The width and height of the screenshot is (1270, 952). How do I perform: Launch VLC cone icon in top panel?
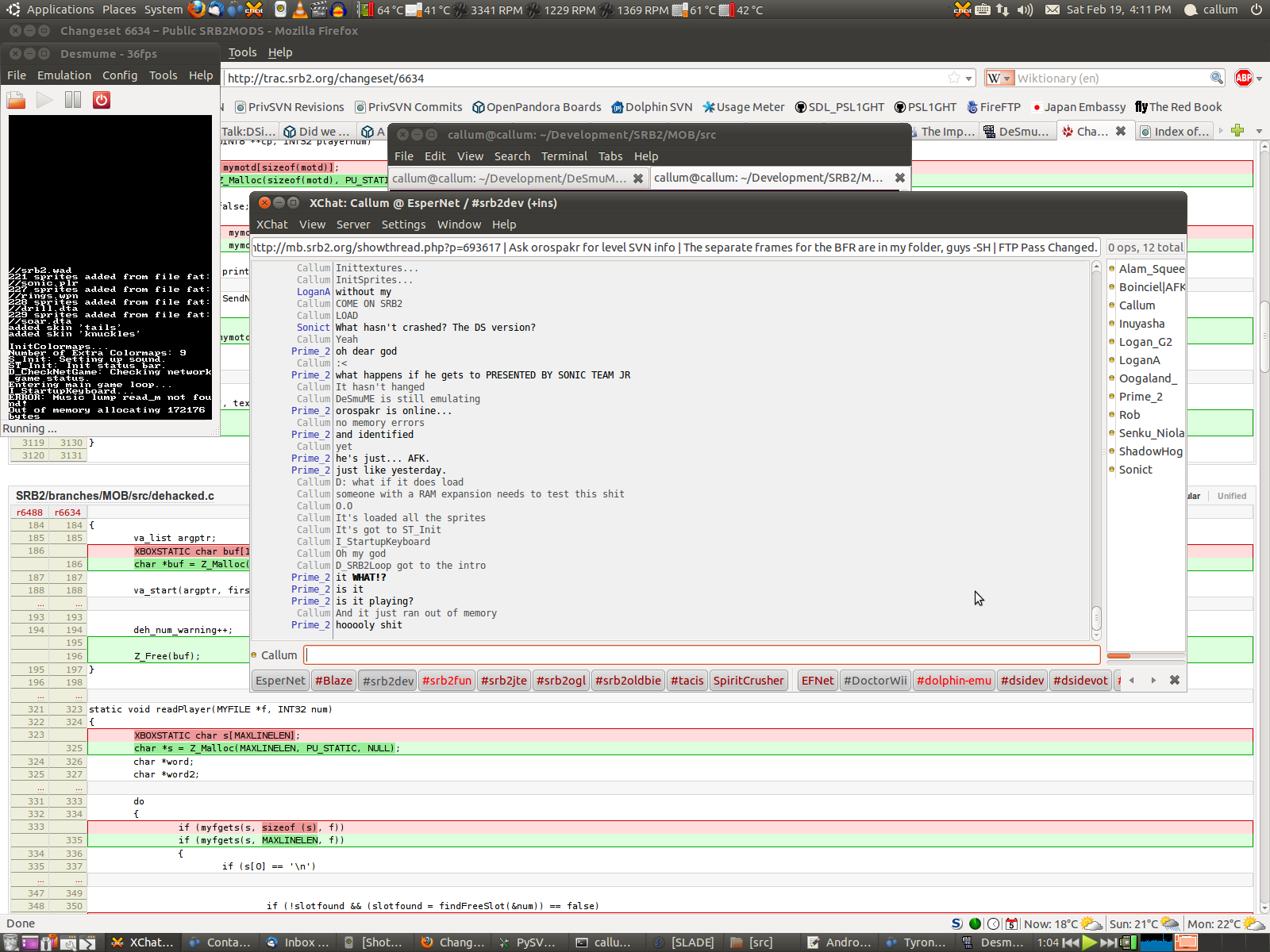pos(300,10)
